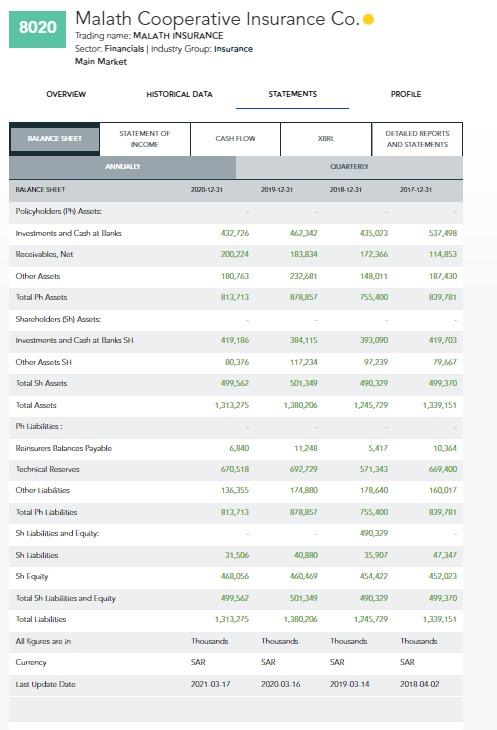
Task: Show Annually figures
Action: click(x=122, y=167)
